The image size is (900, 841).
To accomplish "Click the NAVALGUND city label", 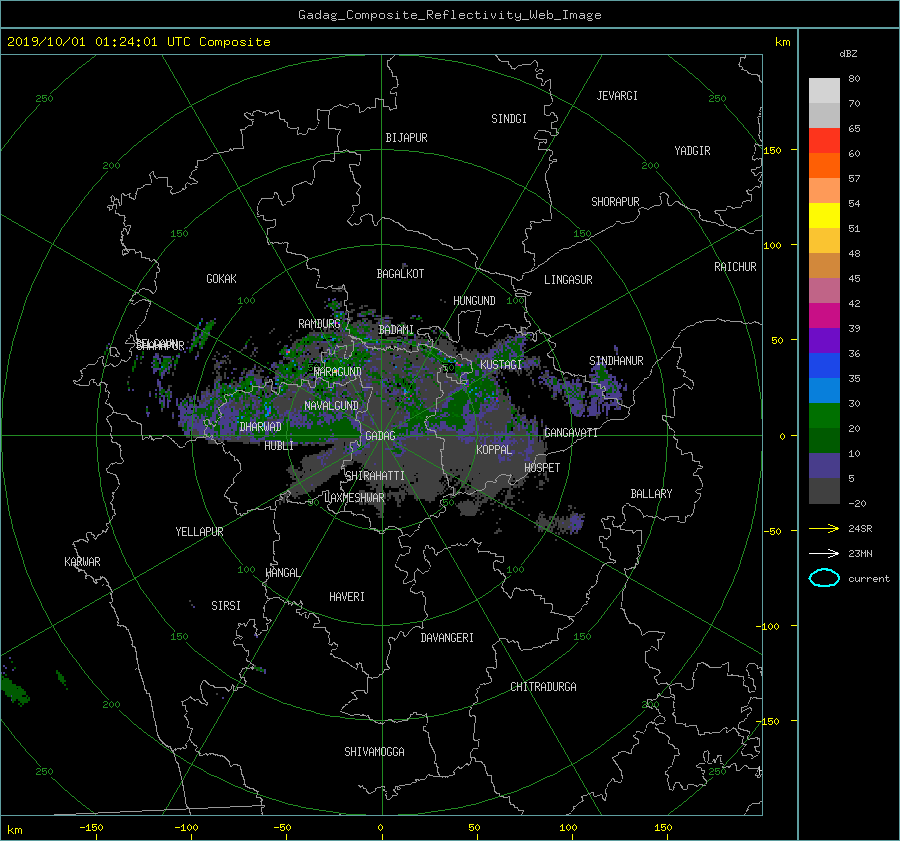I will click(x=331, y=405).
